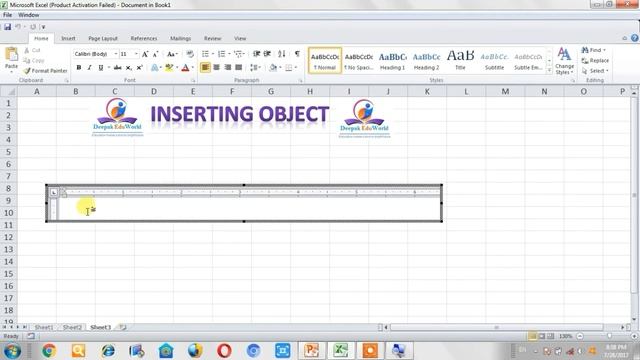
Task: Open the Multilevel List dropdown
Action: 244,54
